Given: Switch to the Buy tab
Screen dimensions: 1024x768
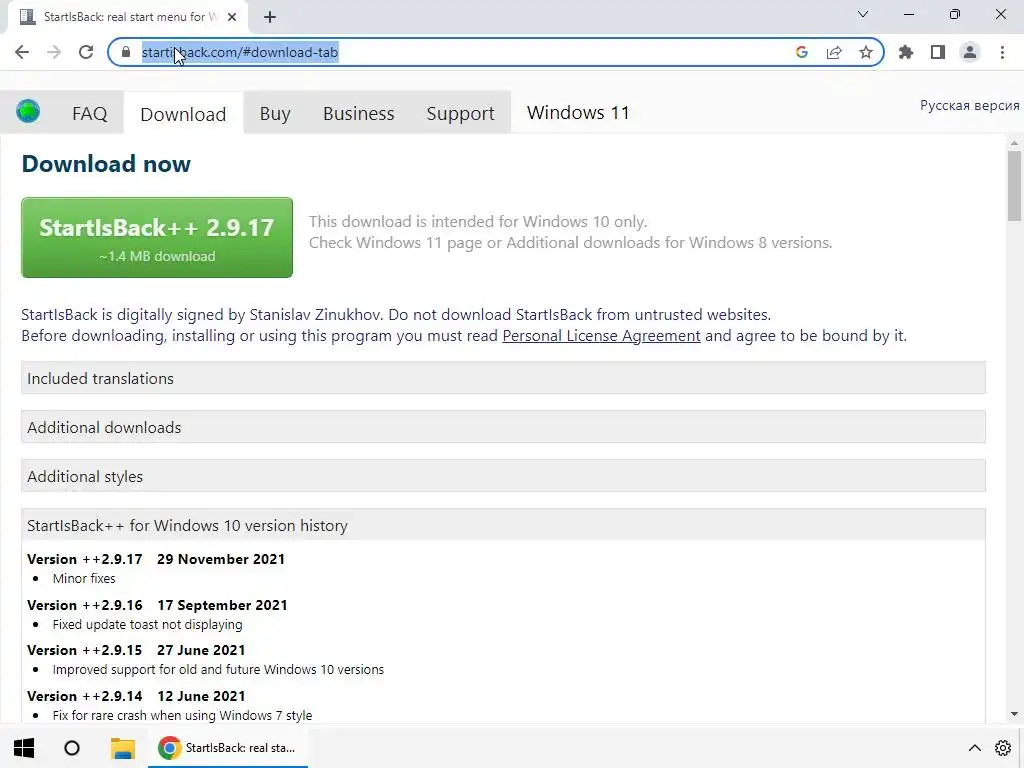Looking at the screenshot, I should (275, 114).
